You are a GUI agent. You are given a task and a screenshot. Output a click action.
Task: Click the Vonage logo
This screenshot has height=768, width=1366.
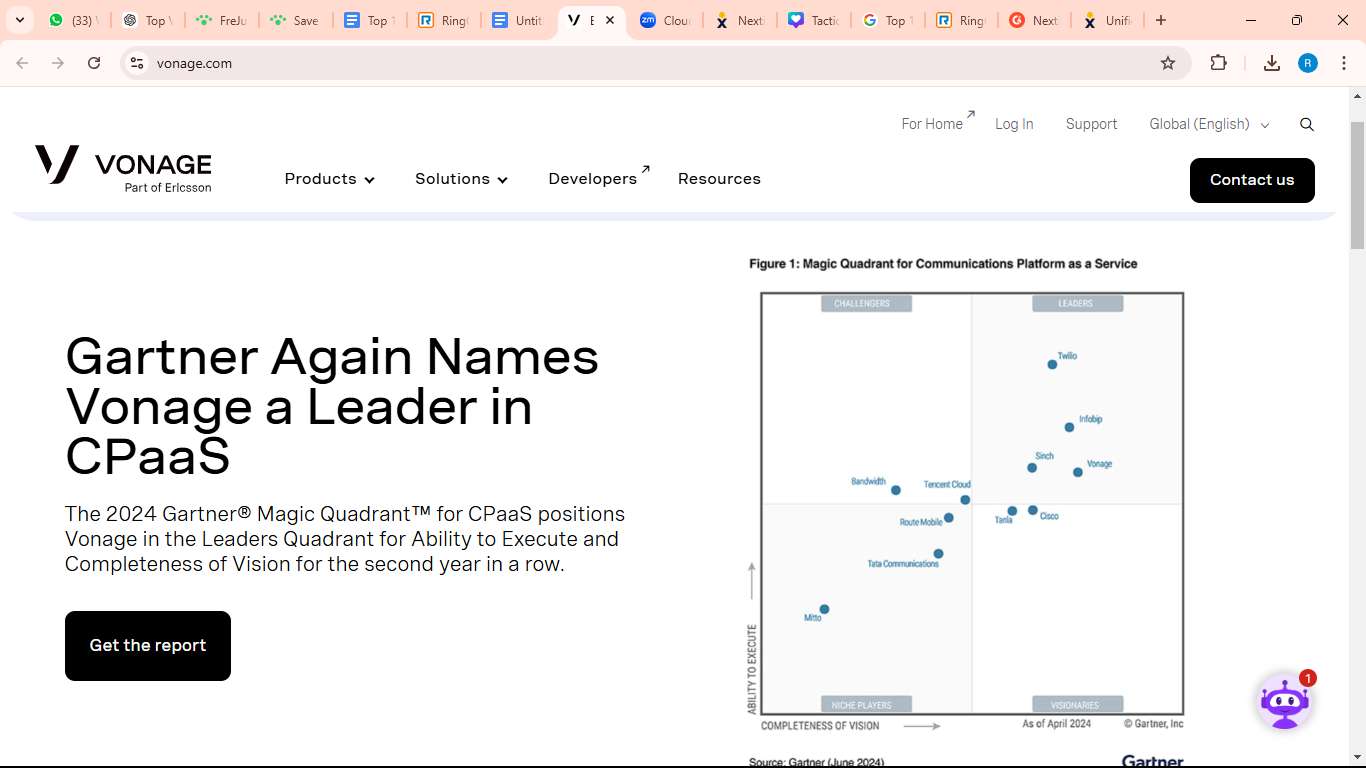coord(123,167)
